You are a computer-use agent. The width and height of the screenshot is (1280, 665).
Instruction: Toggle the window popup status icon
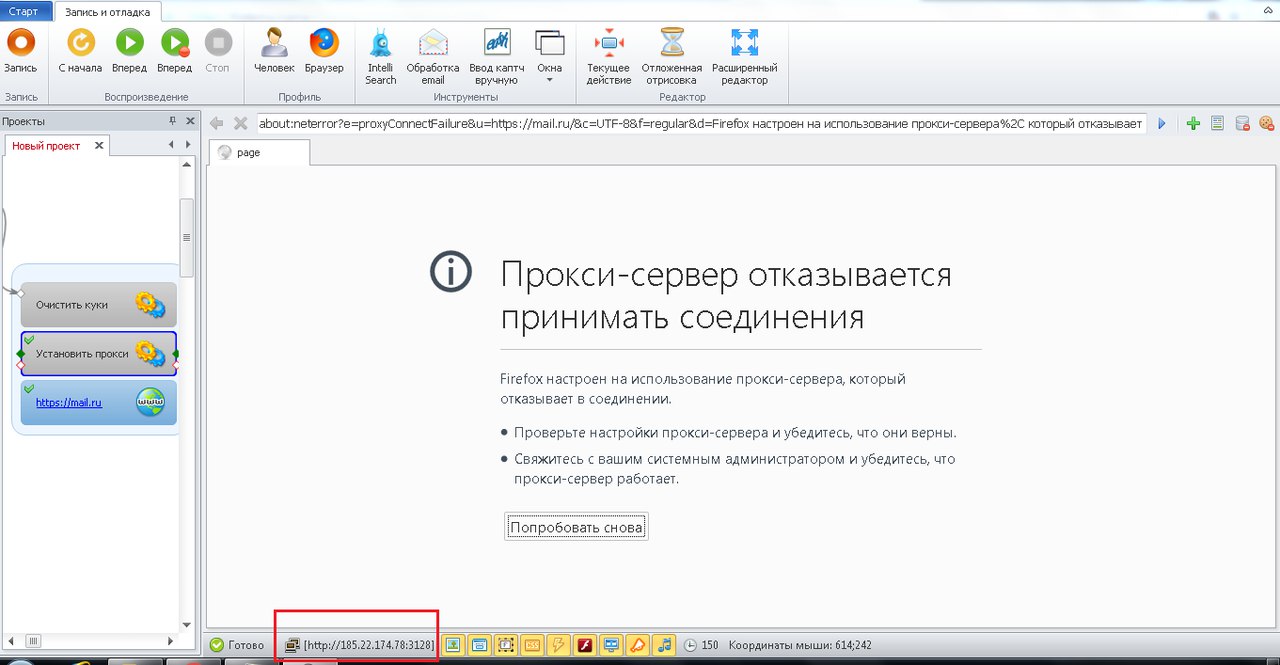[479, 645]
